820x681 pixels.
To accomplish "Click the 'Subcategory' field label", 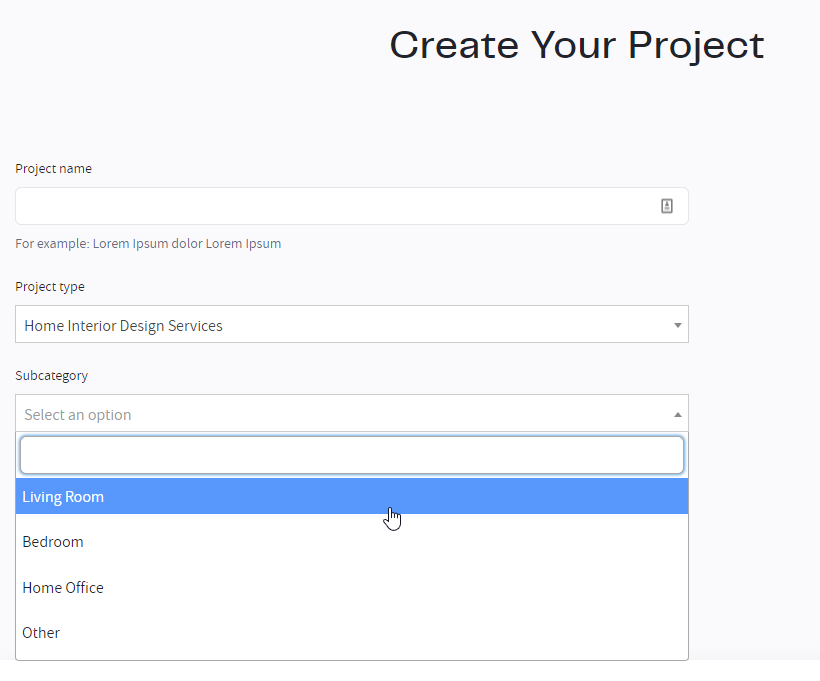I will (x=51, y=376).
